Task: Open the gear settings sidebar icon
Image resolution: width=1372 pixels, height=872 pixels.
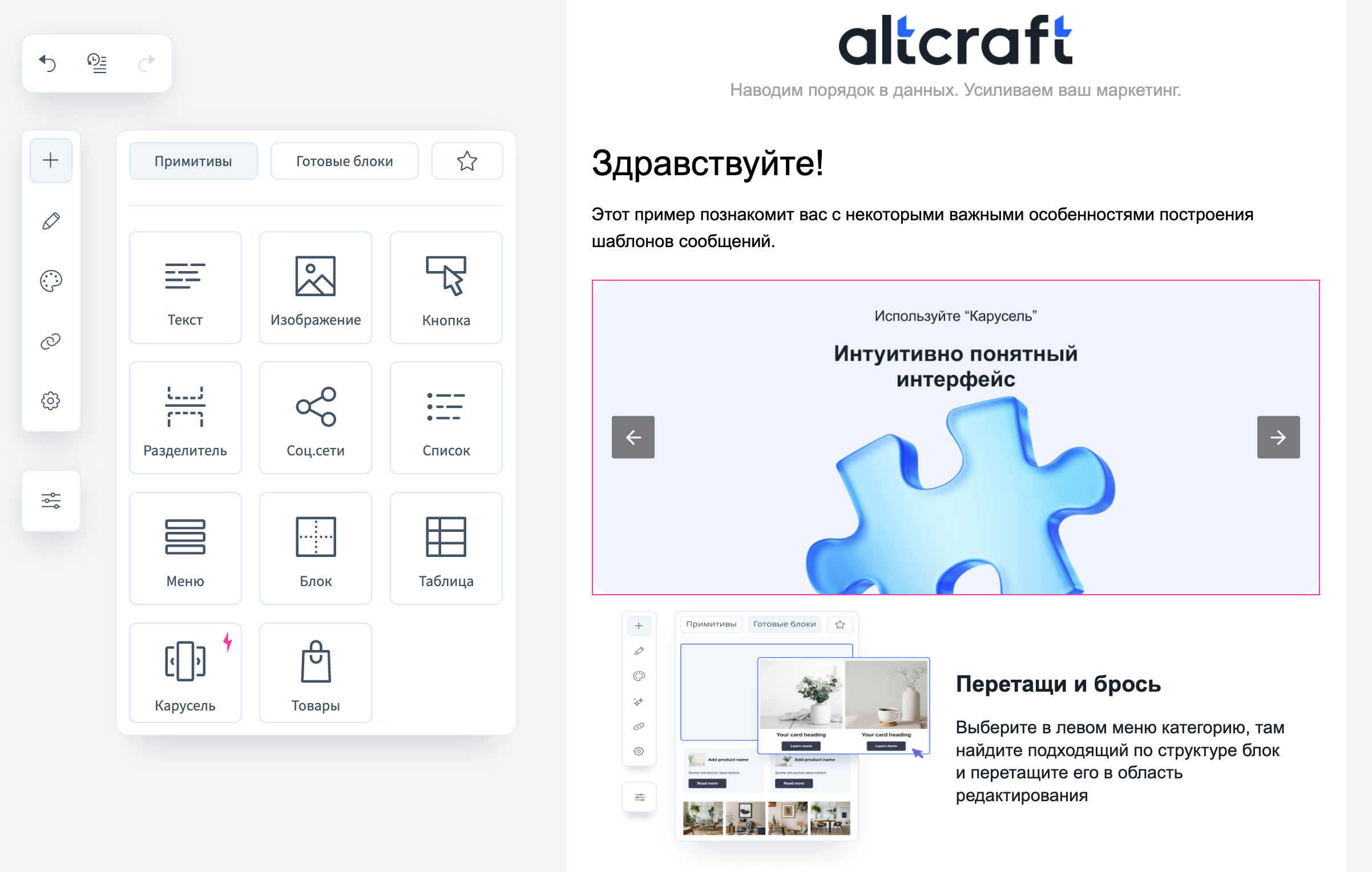Action: [x=51, y=401]
